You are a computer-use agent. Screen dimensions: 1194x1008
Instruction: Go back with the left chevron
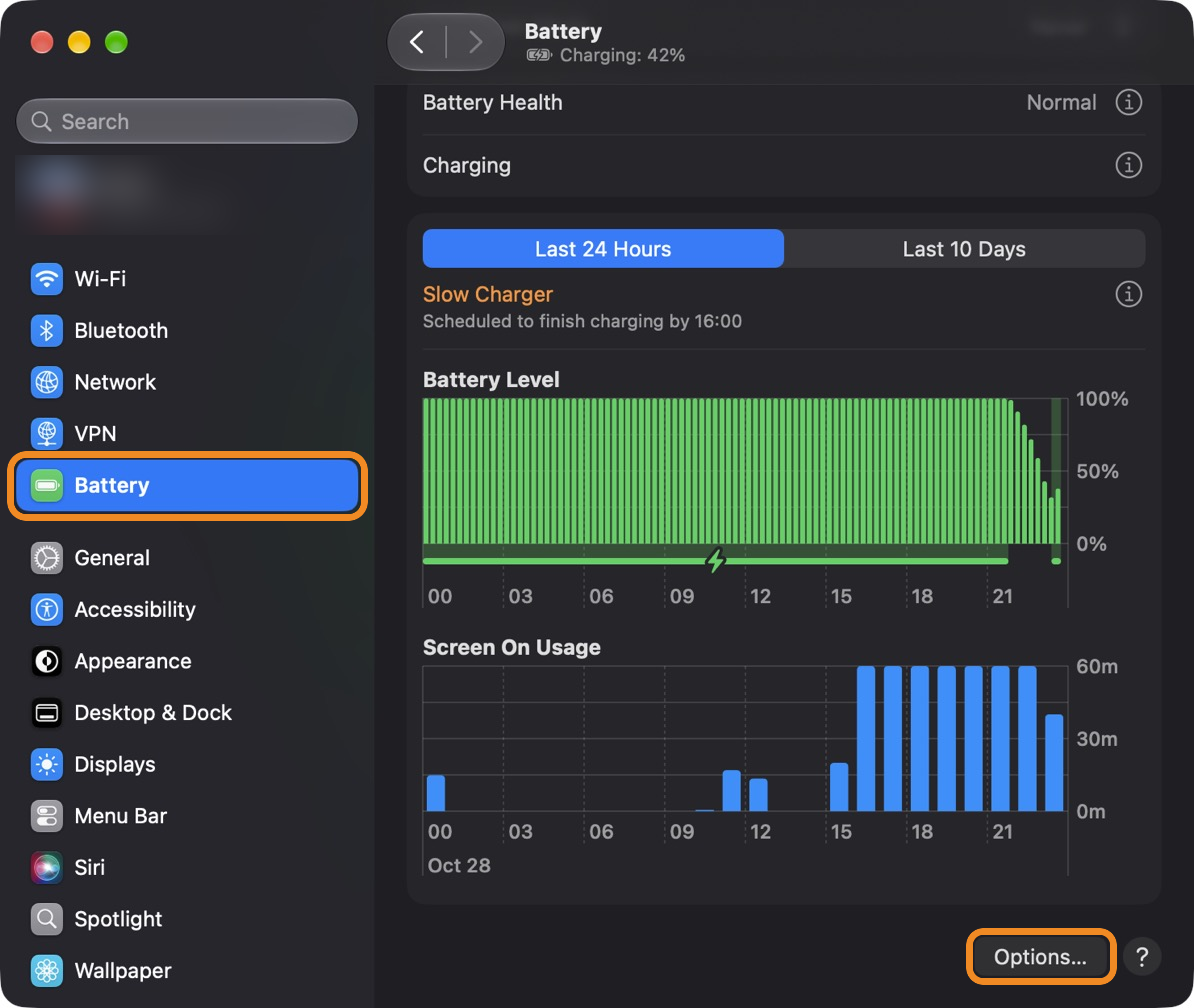tap(417, 42)
